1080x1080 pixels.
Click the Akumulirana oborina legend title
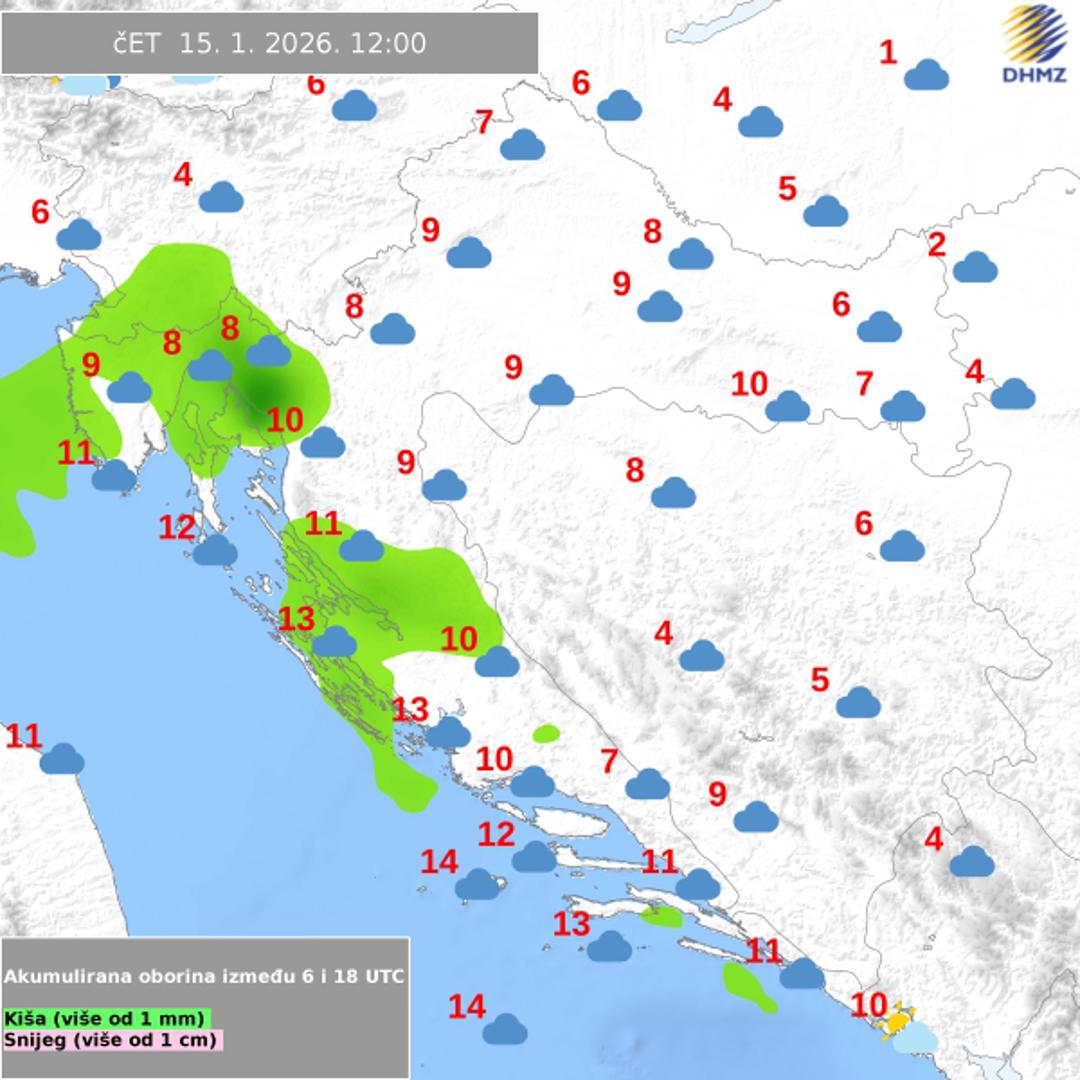204,976
